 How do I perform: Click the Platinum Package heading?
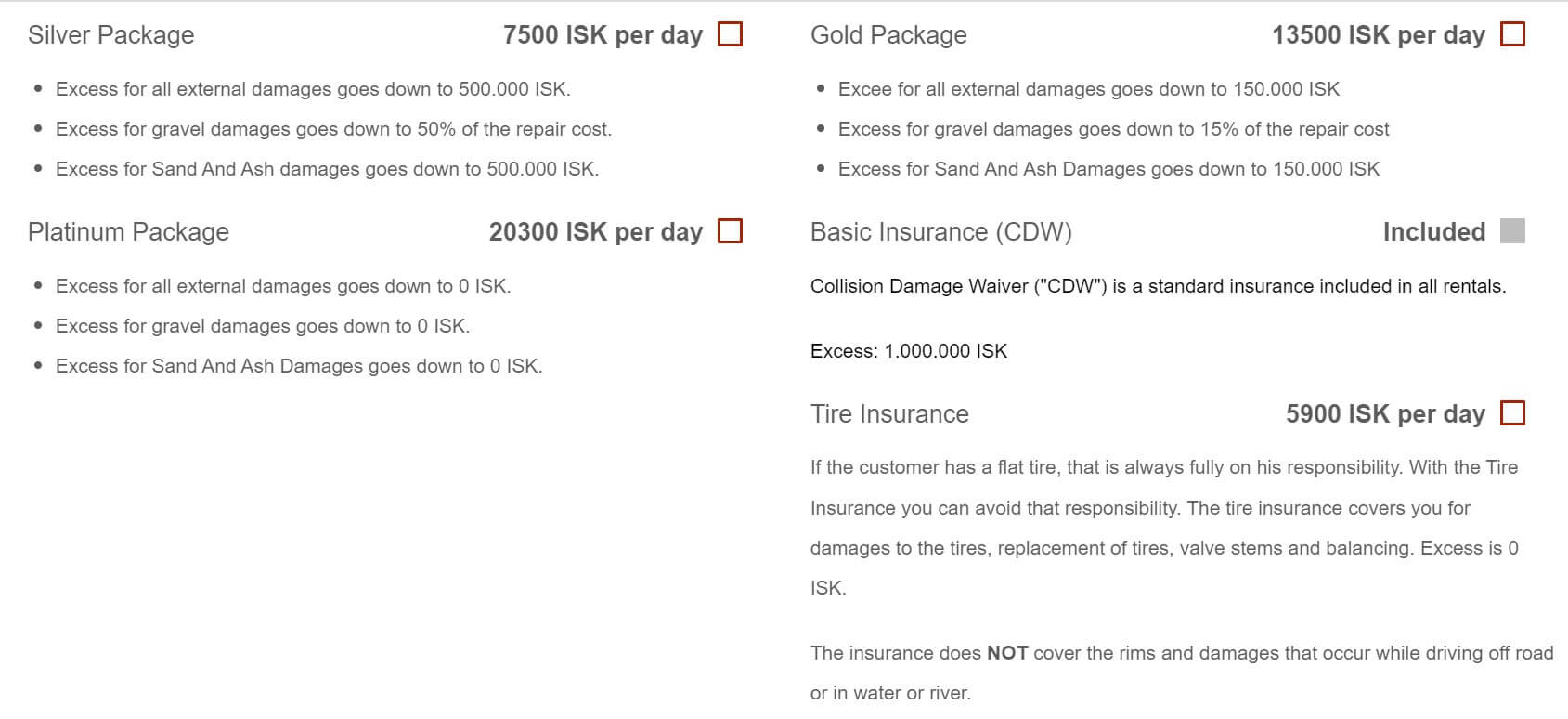pyautogui.click(x=128, y=232)
